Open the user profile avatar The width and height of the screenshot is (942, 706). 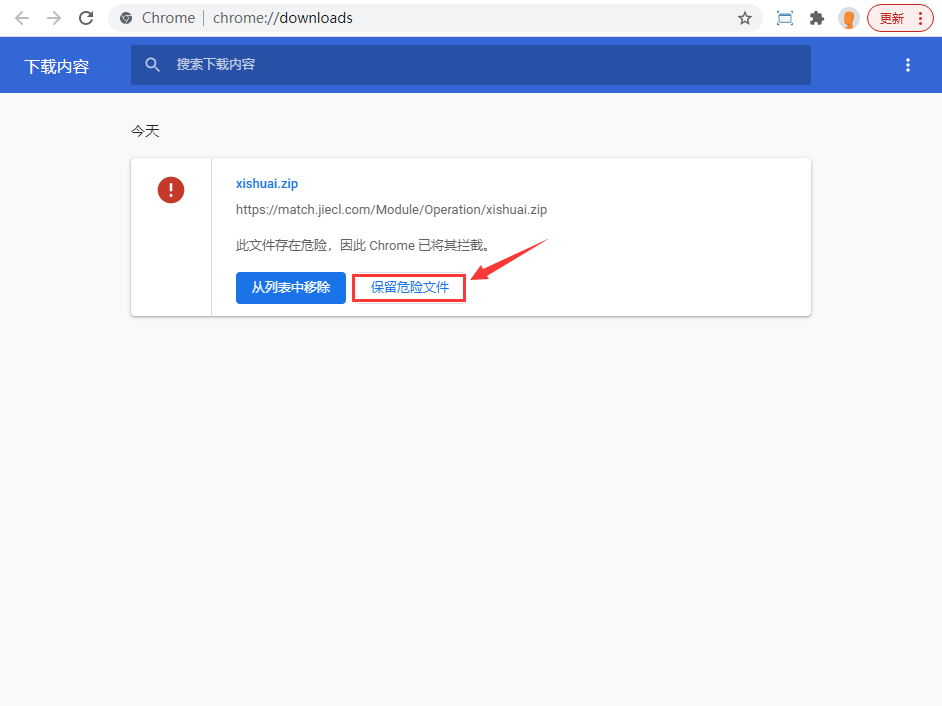[x=849, y=19]
